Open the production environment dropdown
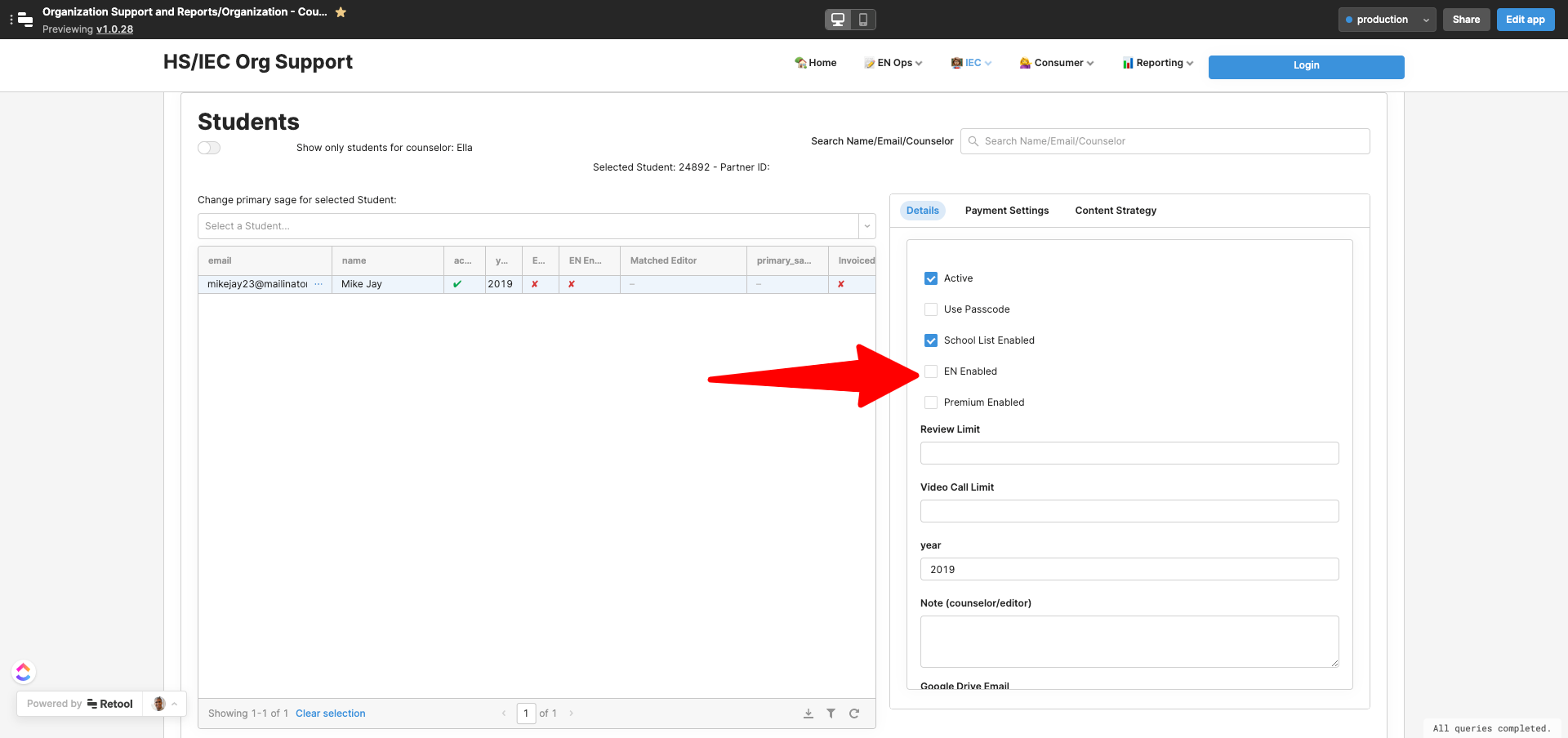The width and height of the screenshot is (1568, 738). click(1387, 20)
